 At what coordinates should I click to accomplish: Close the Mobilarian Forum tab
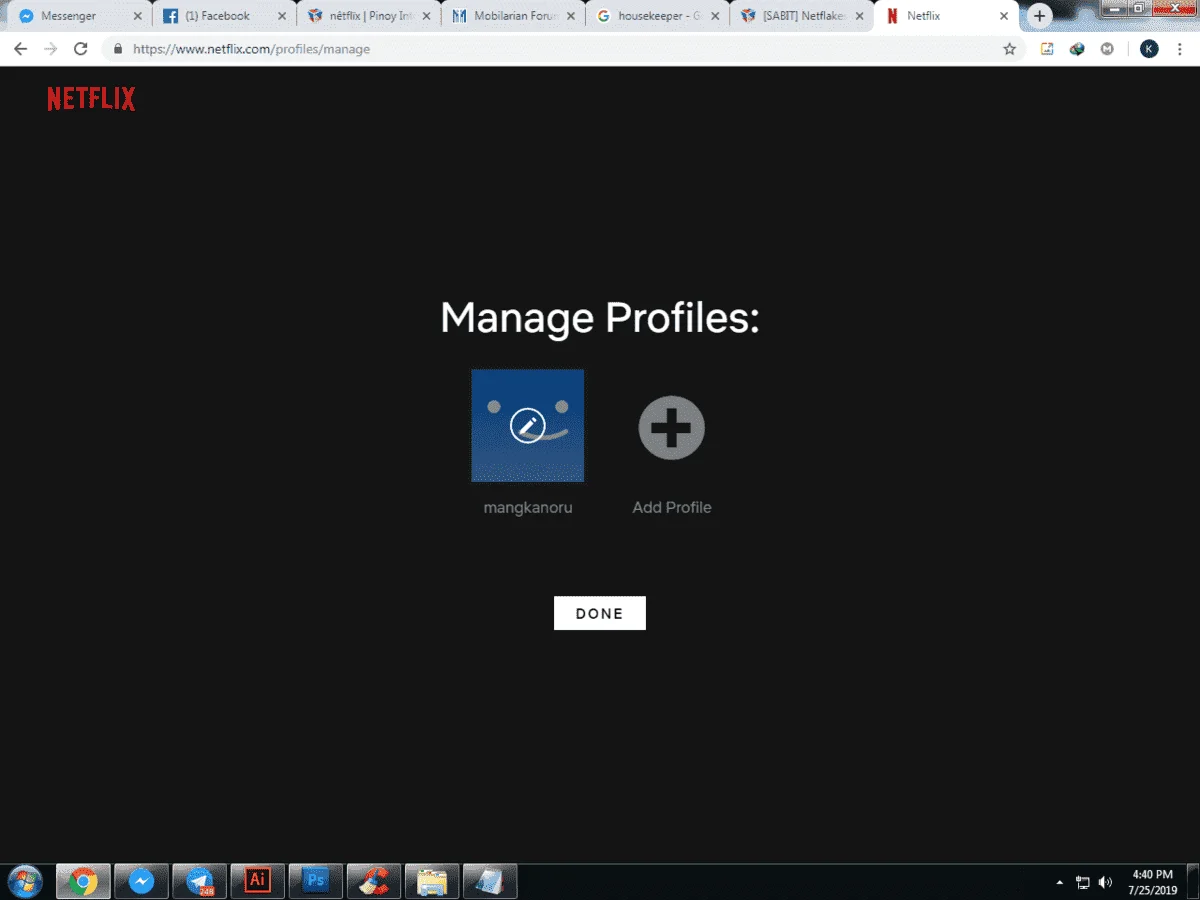(570, 16)
